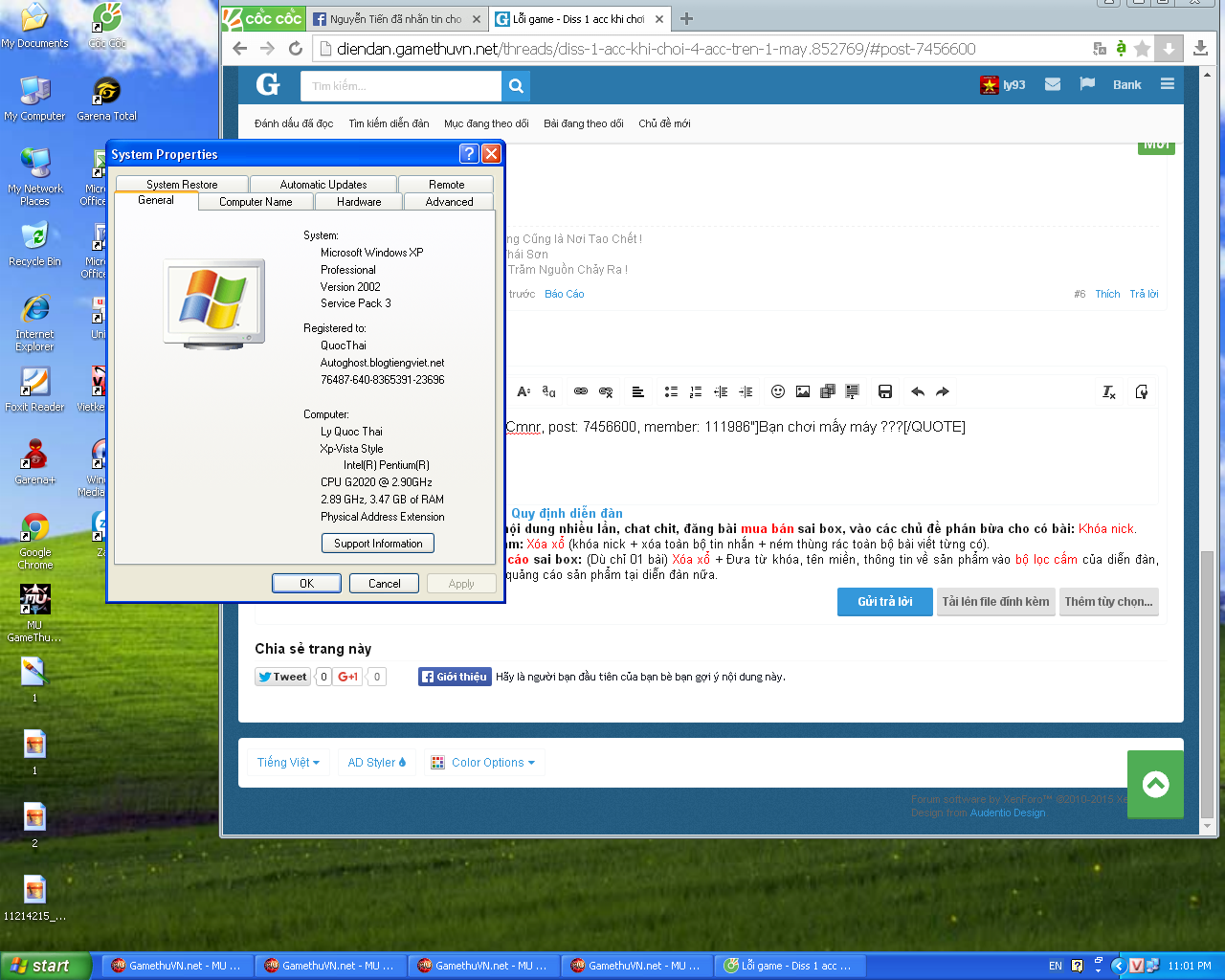Screen dimensions: 1225x980
Task: Click the Gửi trả lời submit button
Action: 884,602
